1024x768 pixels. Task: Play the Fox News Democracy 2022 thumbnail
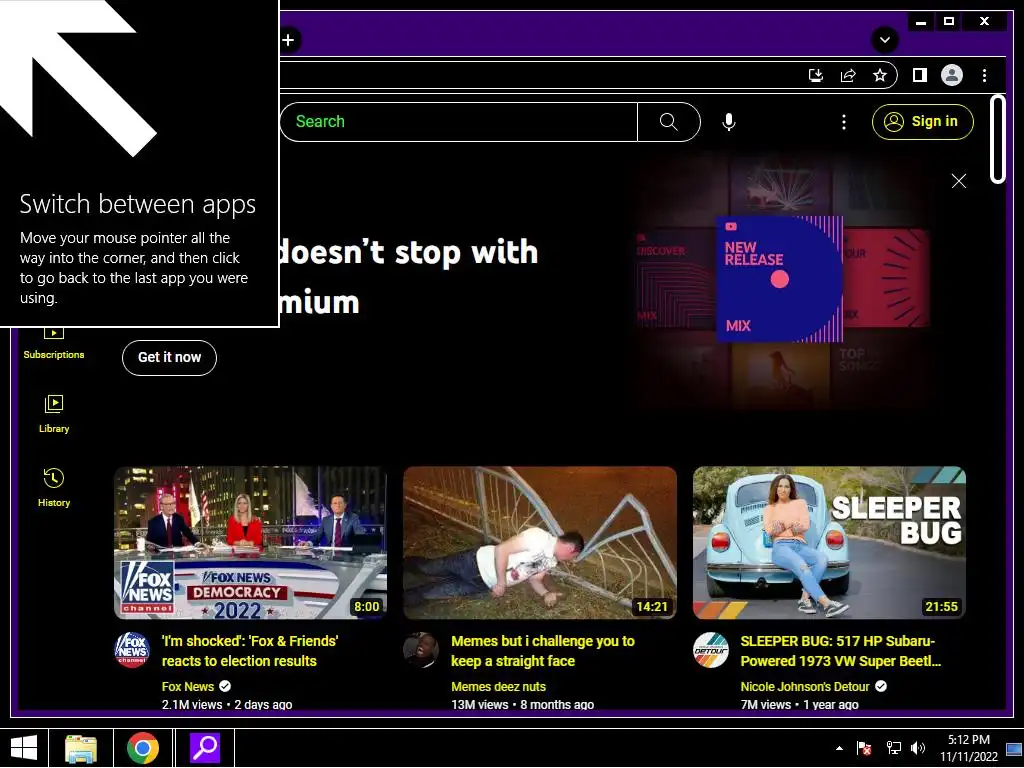pyautogui.click(x=250, y=542)
